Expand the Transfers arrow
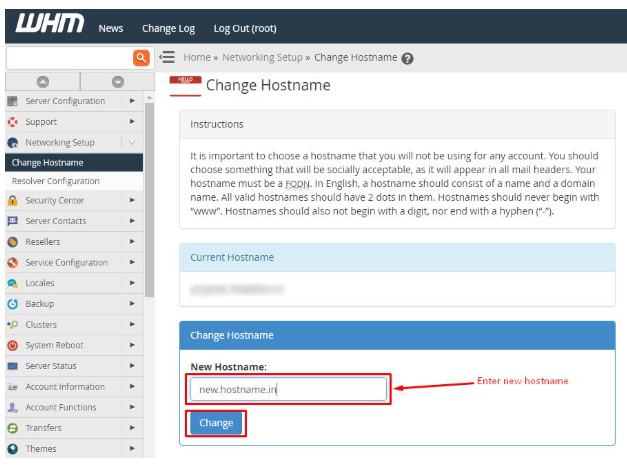627x467 pixels. (x=132, y=428)
